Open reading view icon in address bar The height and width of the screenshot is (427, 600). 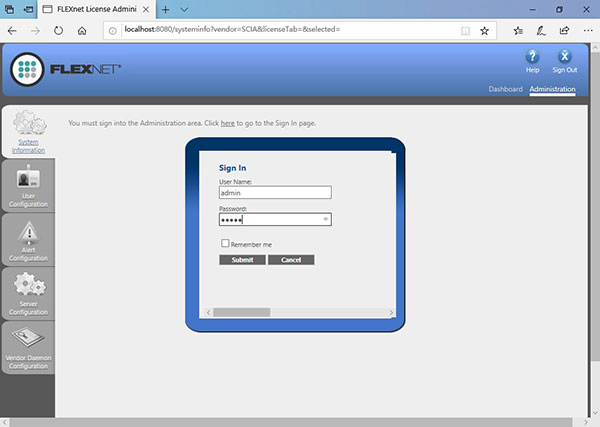tap(465, 31)
